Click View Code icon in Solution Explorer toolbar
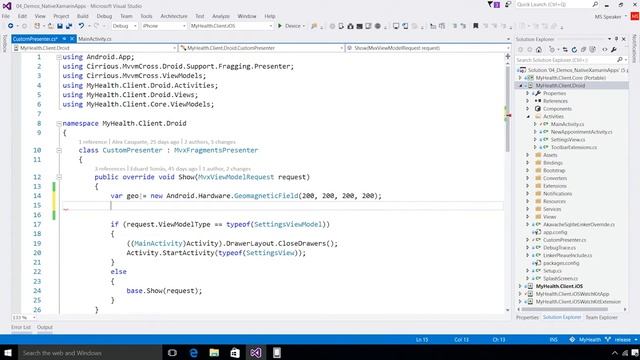Image resolution: width=640 pixels, height=360 pixels. point(604,50)
